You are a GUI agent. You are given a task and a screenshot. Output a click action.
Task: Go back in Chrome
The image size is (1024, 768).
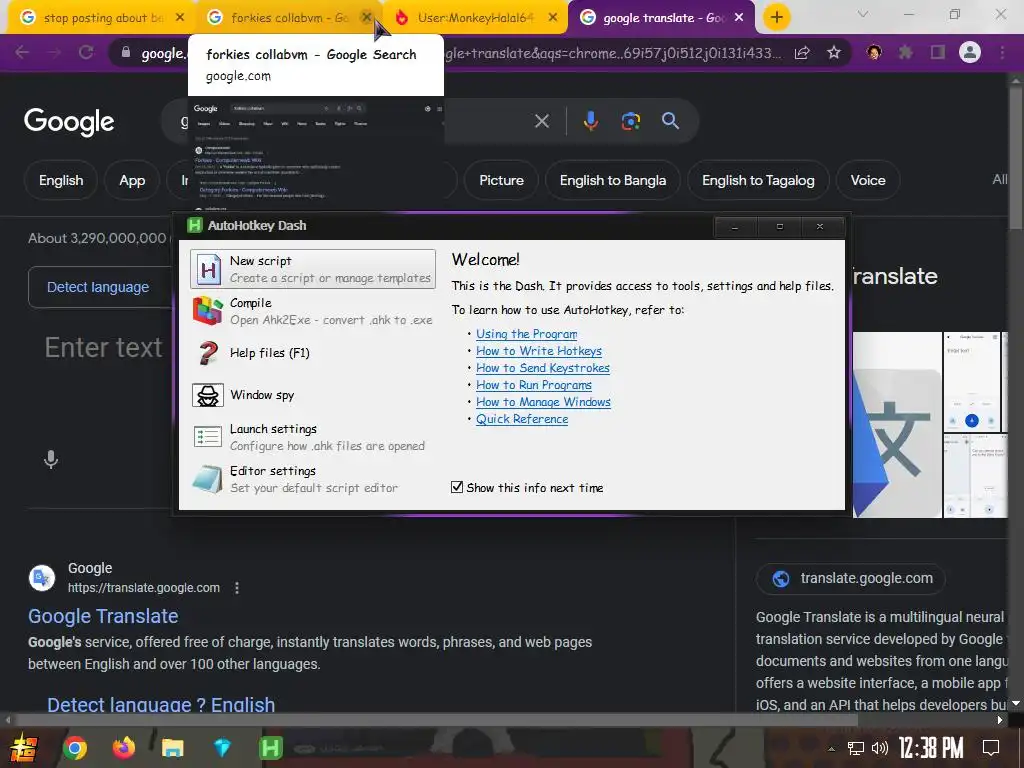point(22,52)
